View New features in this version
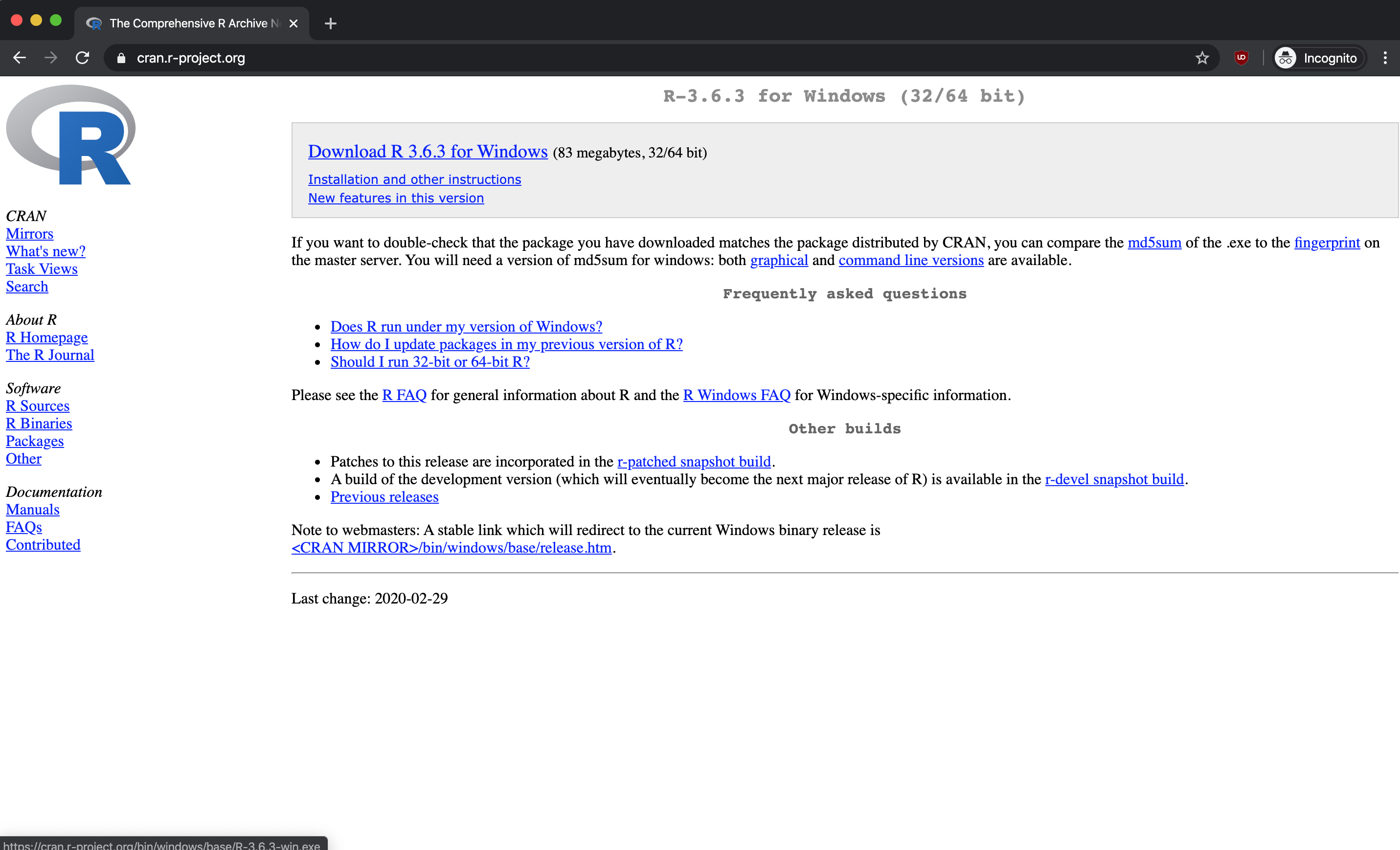This screenshot has width=1400, height=850. (395, 198)
